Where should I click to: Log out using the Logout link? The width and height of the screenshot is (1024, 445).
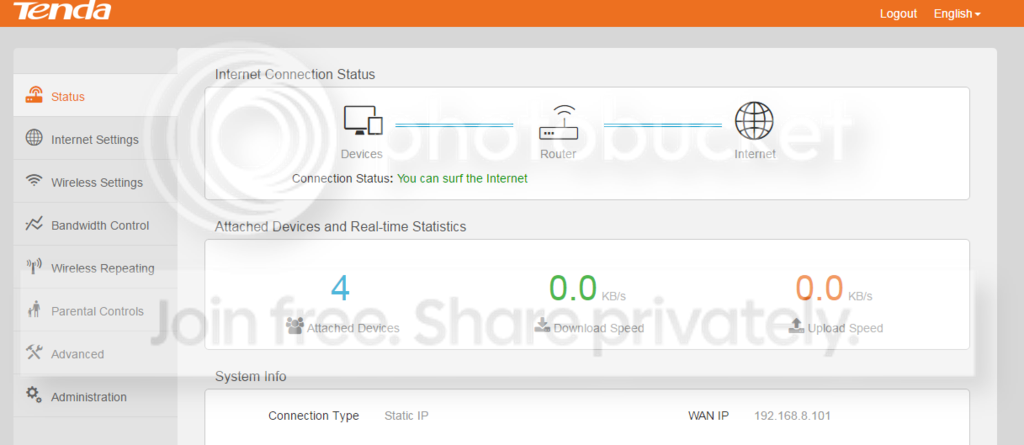(x=898, y=14)
